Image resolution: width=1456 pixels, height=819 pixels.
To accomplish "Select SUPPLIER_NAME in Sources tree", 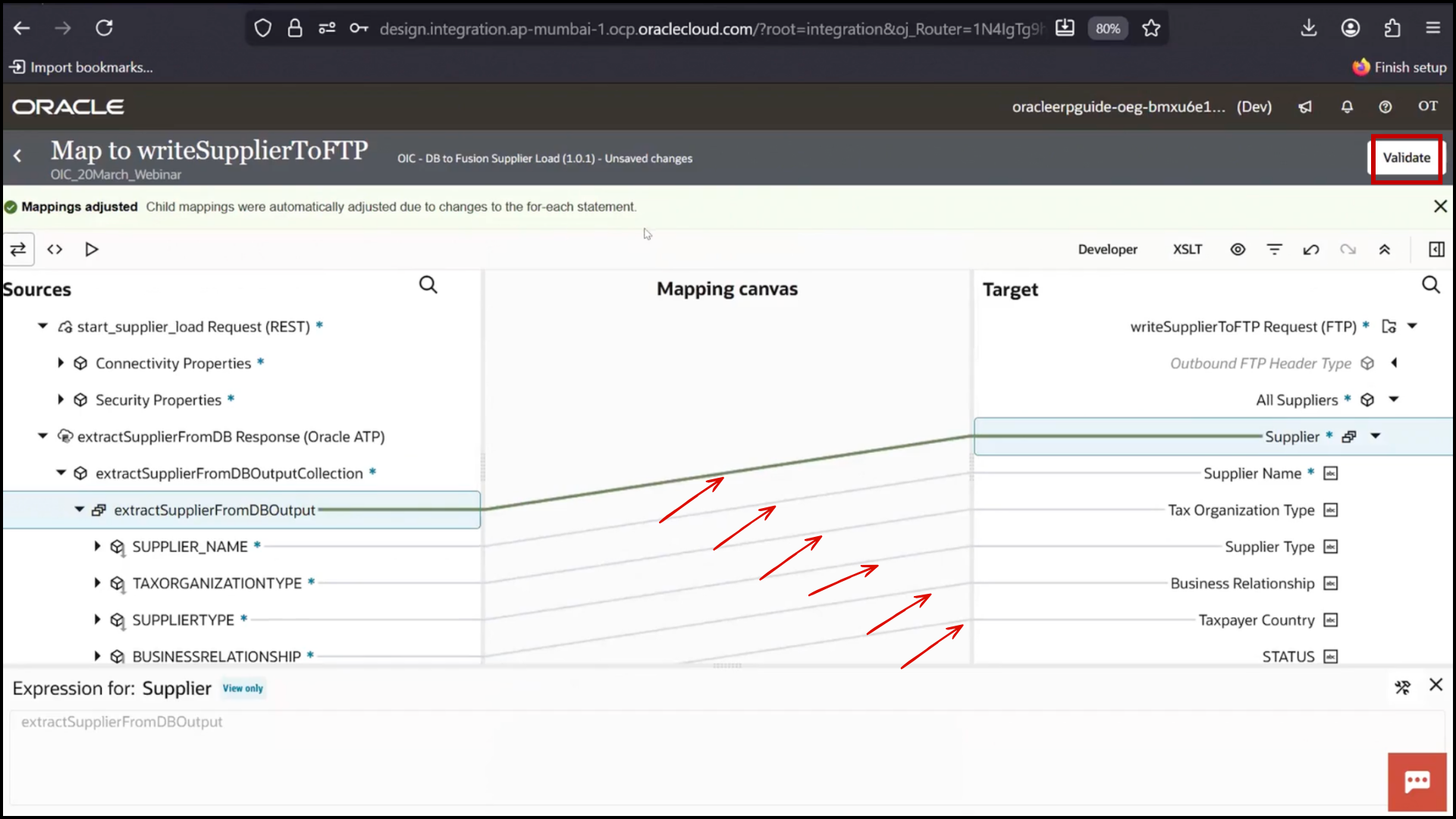I will coord(190,547).
